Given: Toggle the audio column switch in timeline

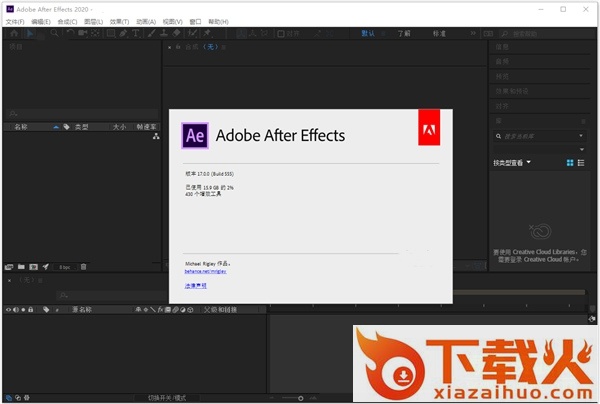Looking at the screenshot, I should pyautogui.click(x=16, y=310).
